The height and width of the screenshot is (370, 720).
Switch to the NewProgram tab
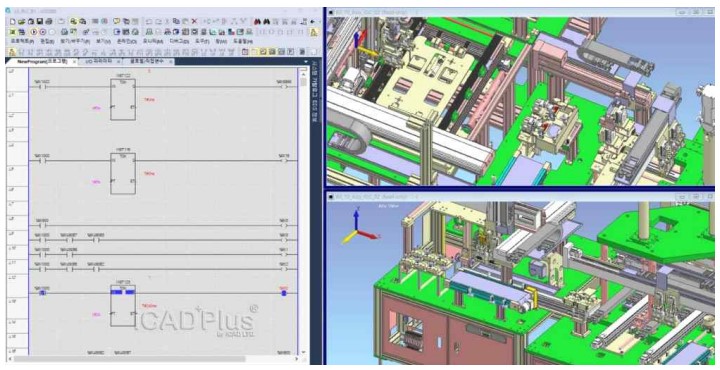click(42, 62)
